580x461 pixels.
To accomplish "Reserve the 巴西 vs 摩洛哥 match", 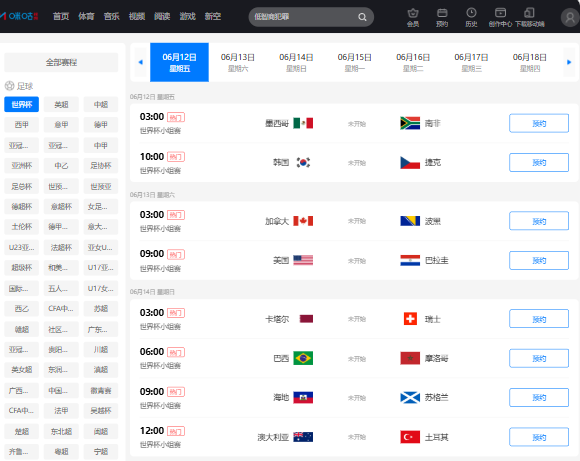I will click(539, 358).
